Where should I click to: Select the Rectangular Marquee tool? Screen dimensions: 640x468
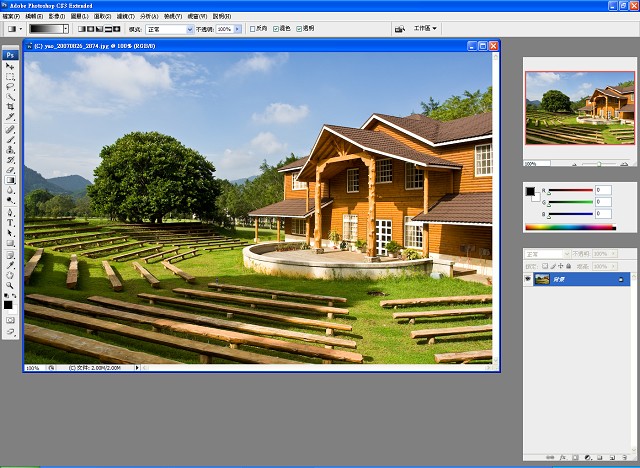10,76
